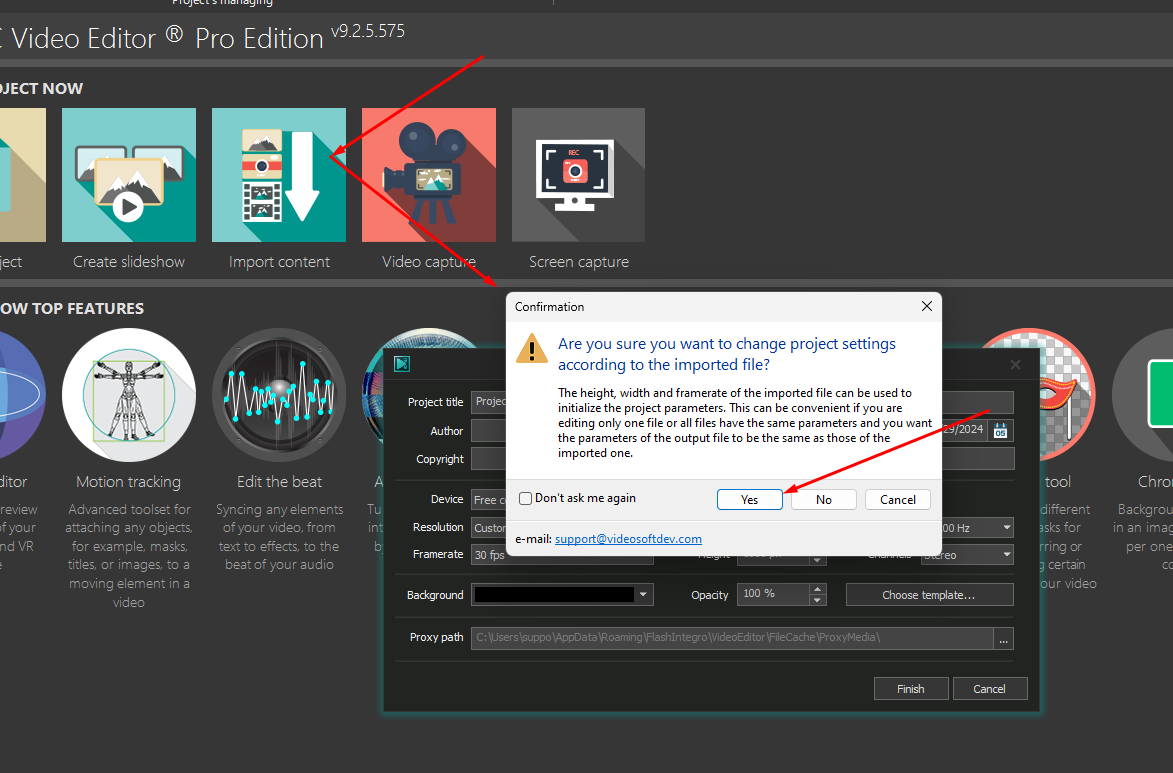Click the "Edit the beat" heading text
The height and width of the screenshot is (773, 1173).
pos(279,482)
